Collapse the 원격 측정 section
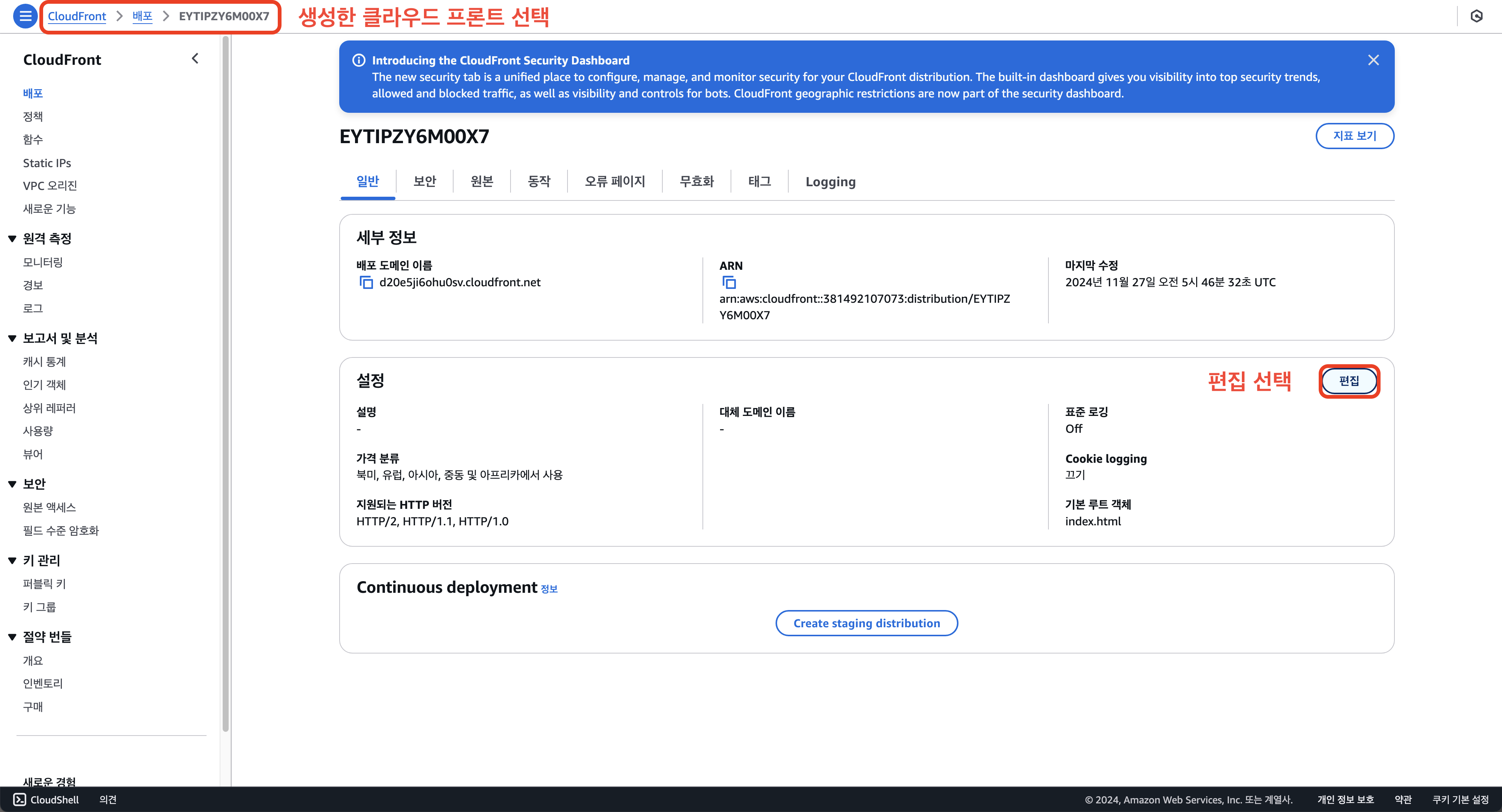 [x=12, y=238]
